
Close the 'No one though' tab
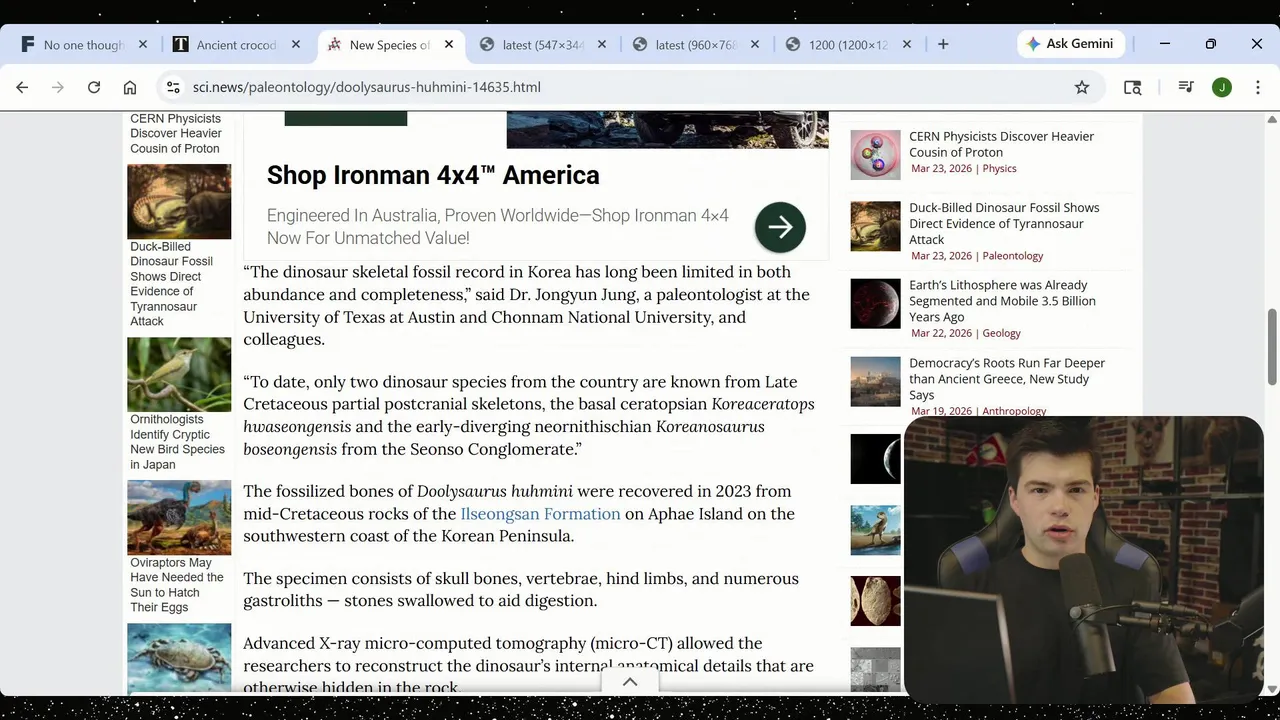pos(143,44)
